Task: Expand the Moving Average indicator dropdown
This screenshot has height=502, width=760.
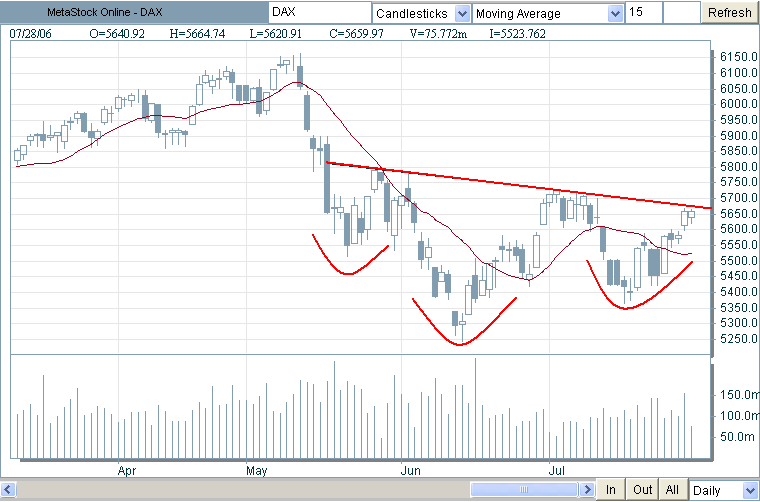Action: pos(615,13)
